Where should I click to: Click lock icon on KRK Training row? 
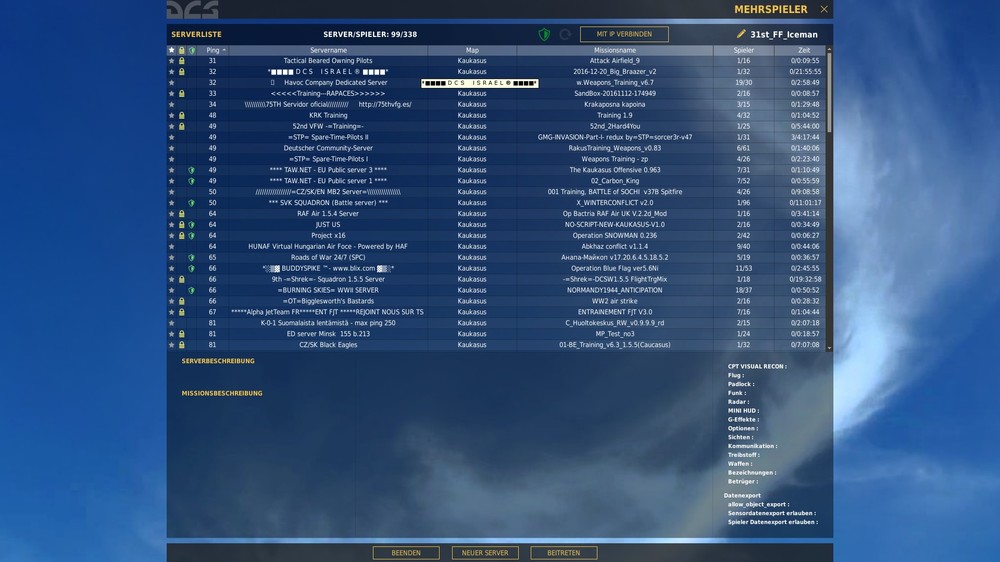(181, 115)
